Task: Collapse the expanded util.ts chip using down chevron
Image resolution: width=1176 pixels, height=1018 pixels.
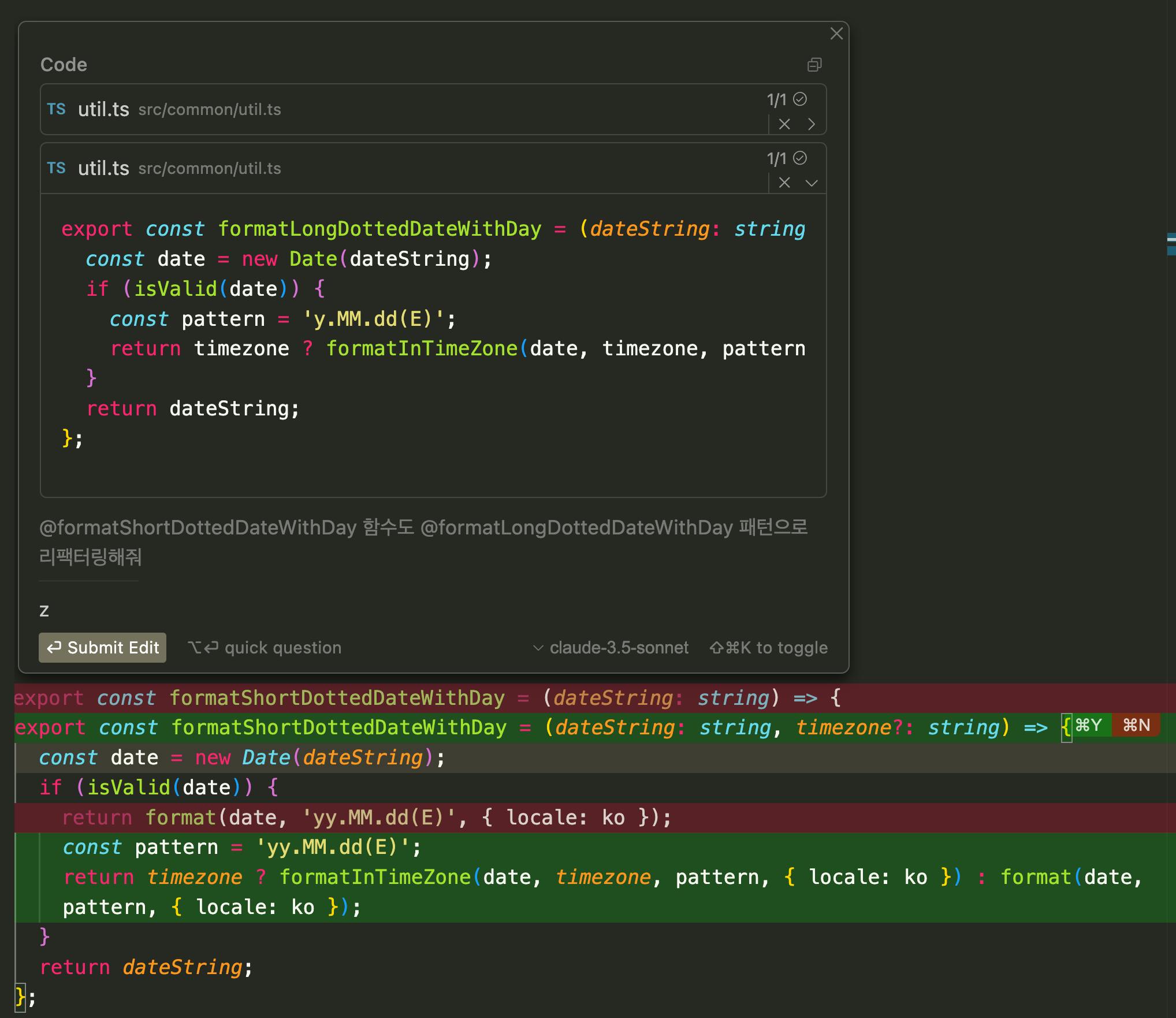Action: (812, 183)
